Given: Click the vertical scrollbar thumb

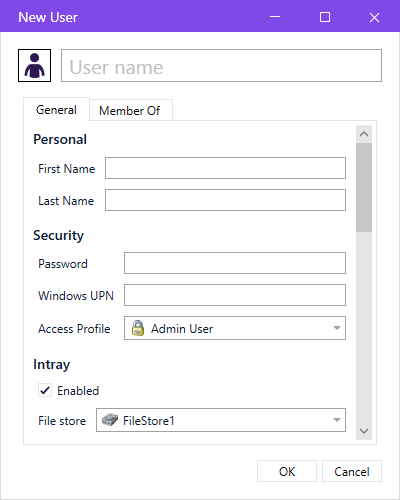Looking at the screenshot, I should pos(364,187).
